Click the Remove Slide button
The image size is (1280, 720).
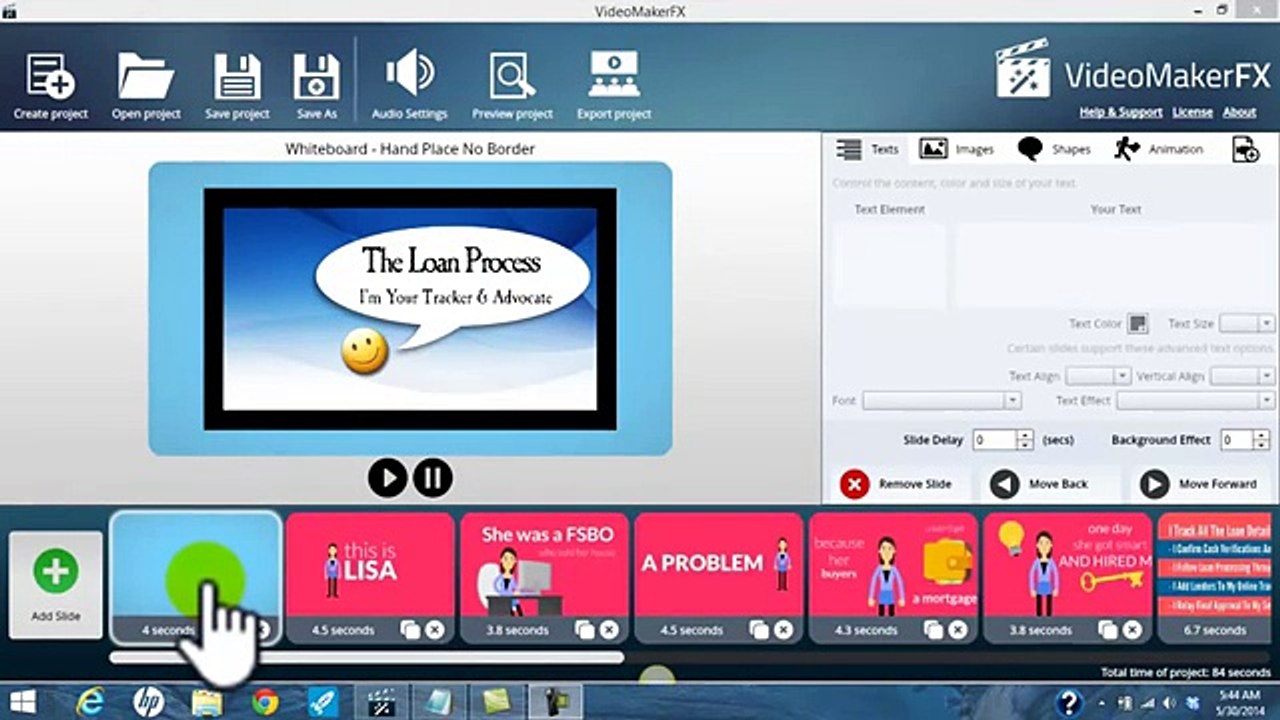click(x=897, y=485)
